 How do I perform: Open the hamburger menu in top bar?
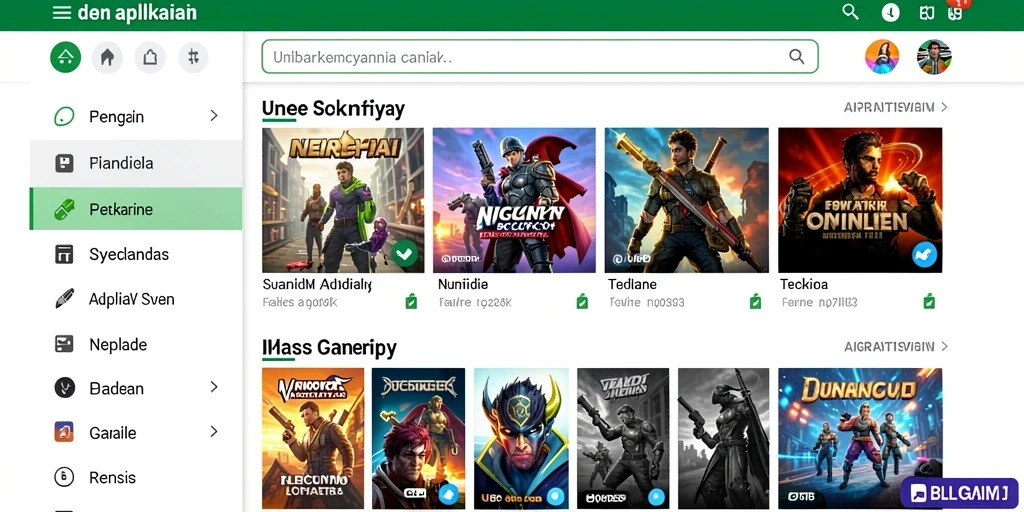pos(62,12)
